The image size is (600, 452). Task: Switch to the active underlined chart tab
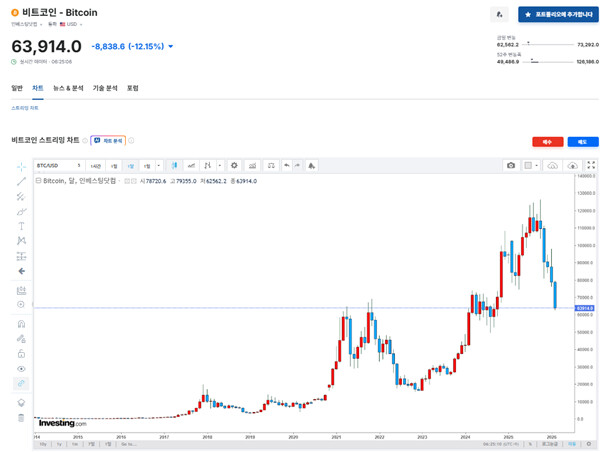[x=38, y=88]
